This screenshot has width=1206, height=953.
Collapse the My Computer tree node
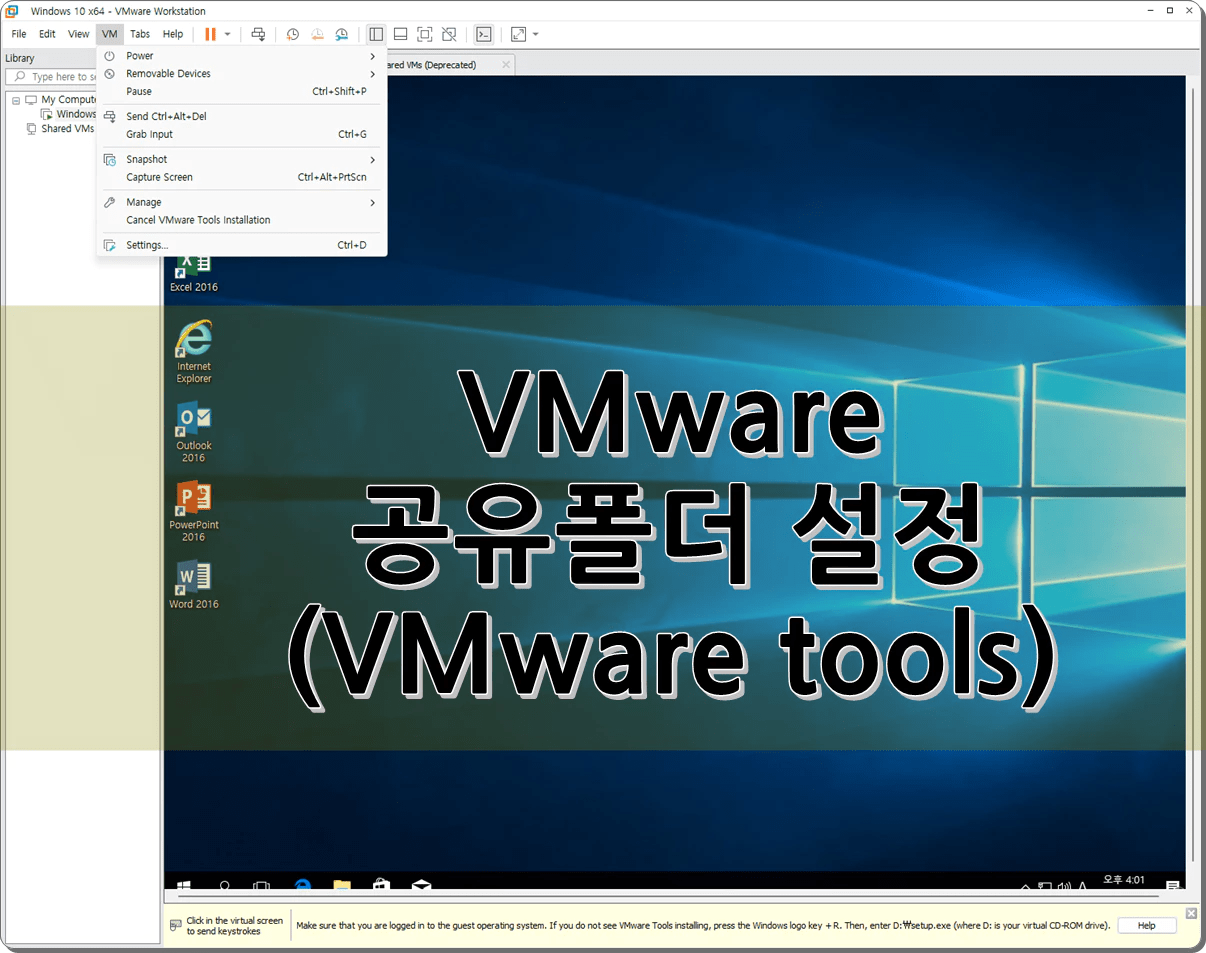pyautogui.click(x=16, y=100)
